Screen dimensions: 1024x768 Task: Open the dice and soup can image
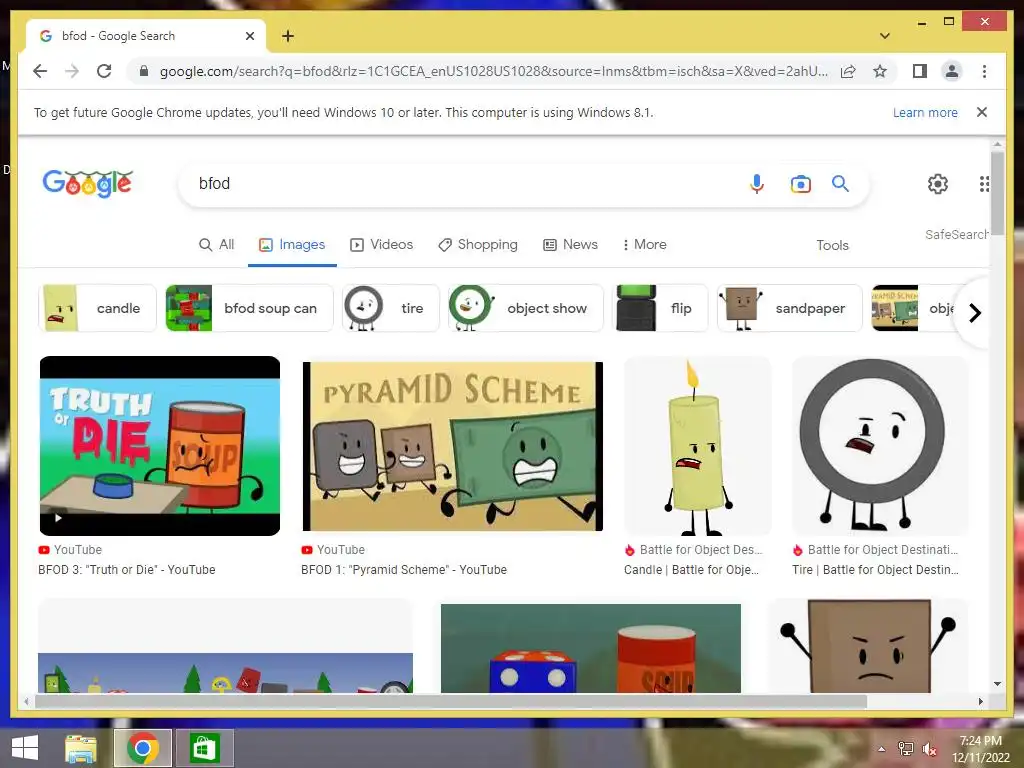click(591, 648)
